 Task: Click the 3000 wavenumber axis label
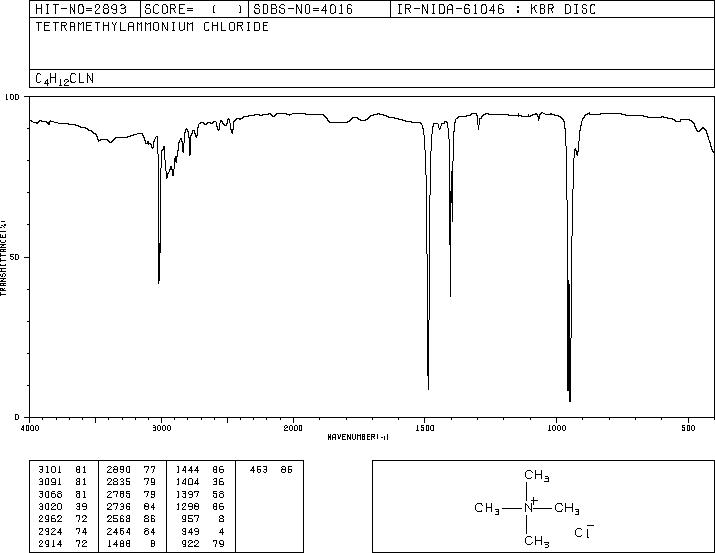[161, 428]
